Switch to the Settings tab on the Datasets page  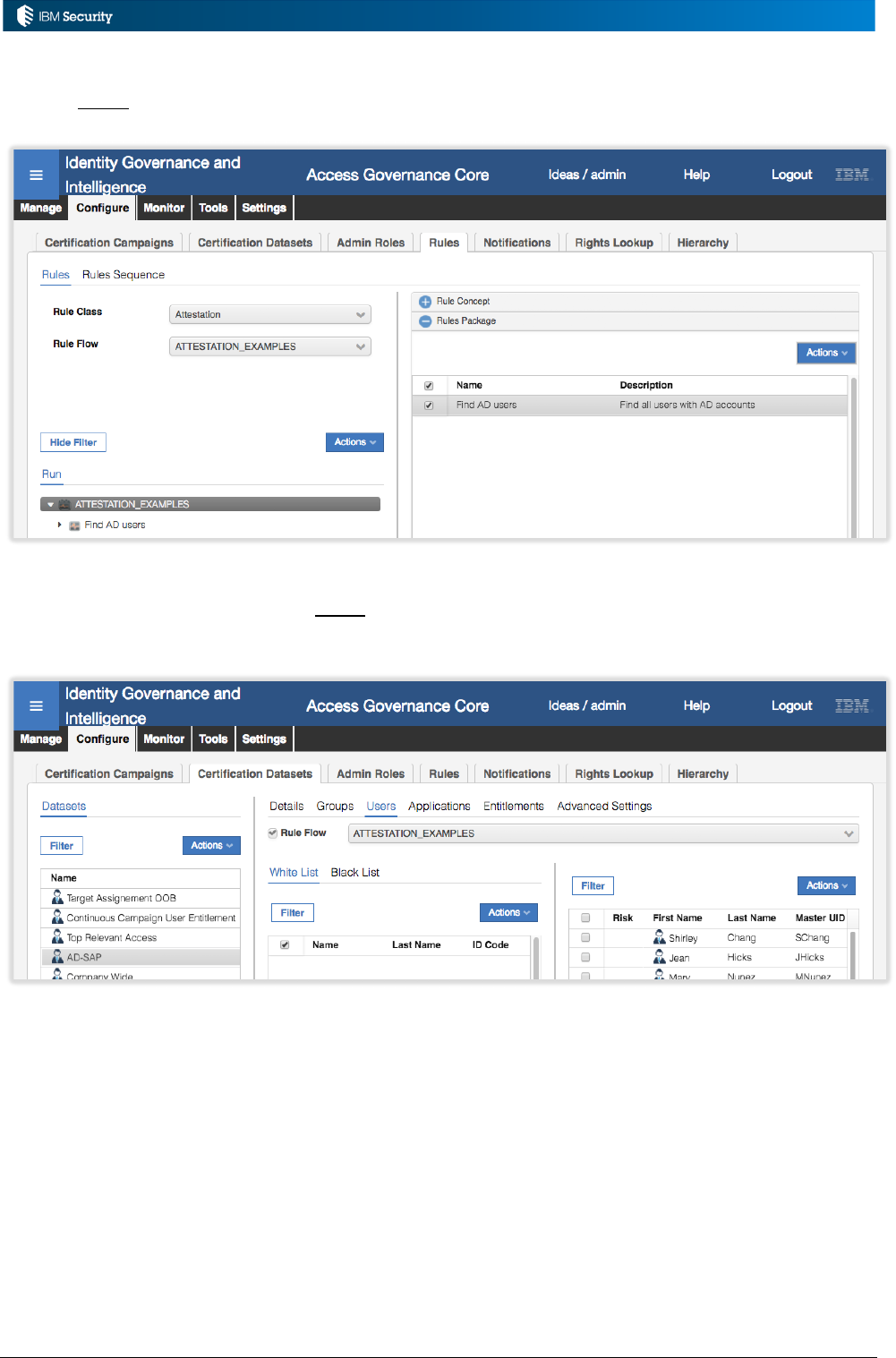264,739
